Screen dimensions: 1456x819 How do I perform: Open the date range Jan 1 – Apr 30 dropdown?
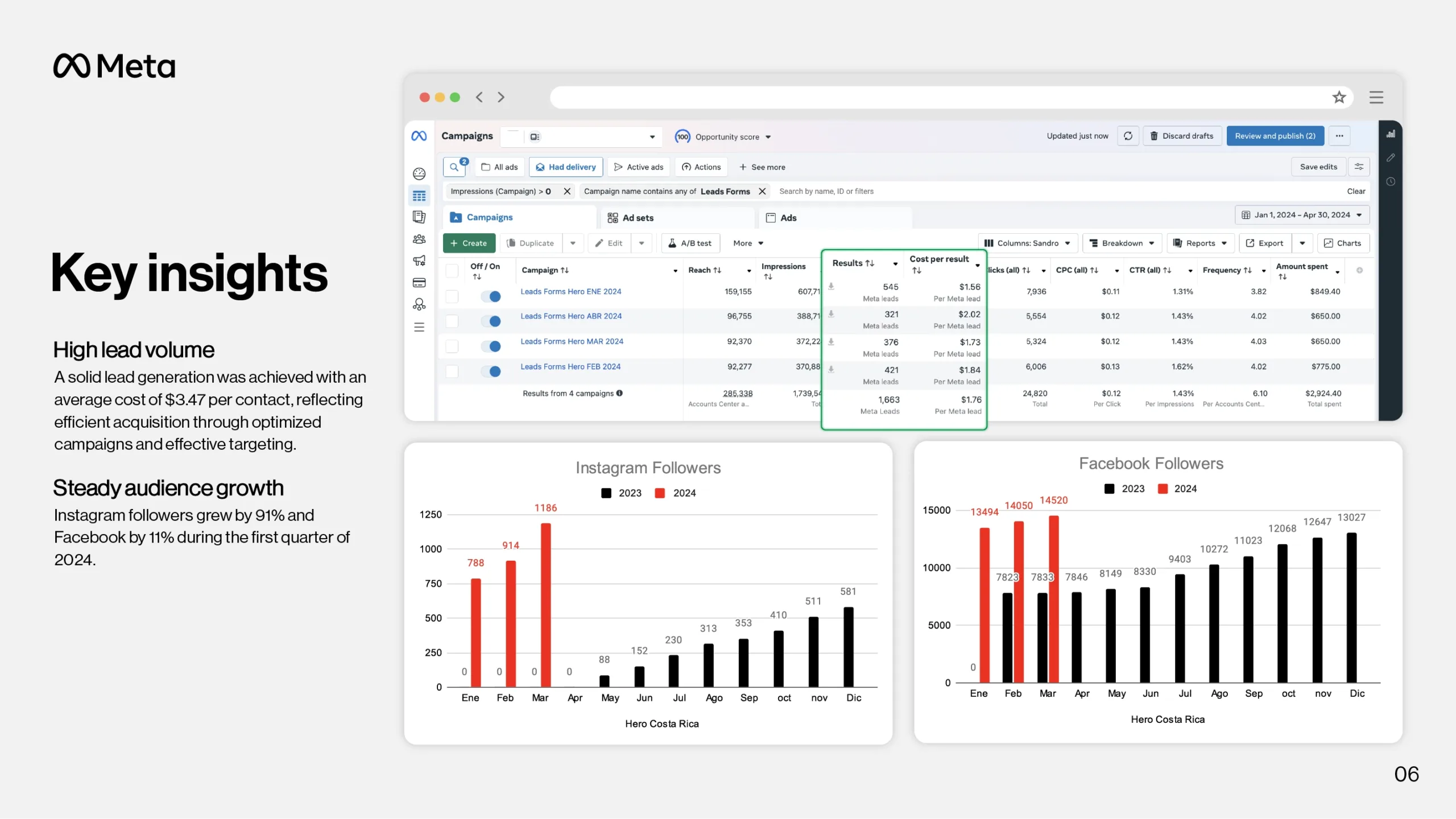click(x=1302, y=215)
